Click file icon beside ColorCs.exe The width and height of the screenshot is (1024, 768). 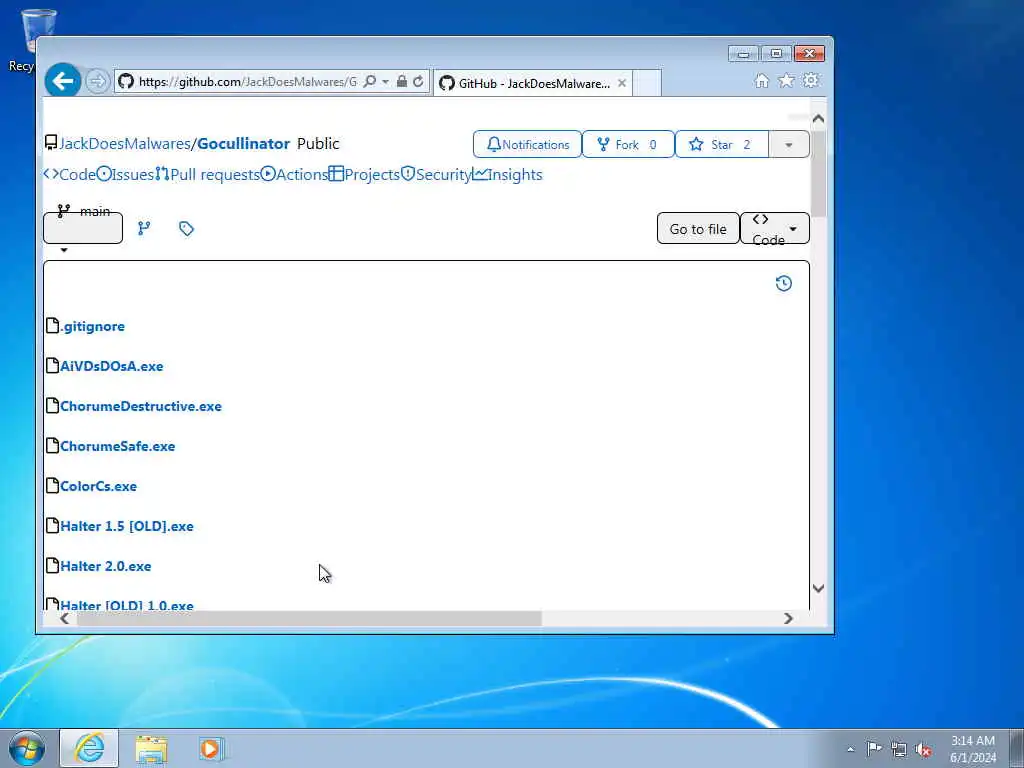(52, 485)
